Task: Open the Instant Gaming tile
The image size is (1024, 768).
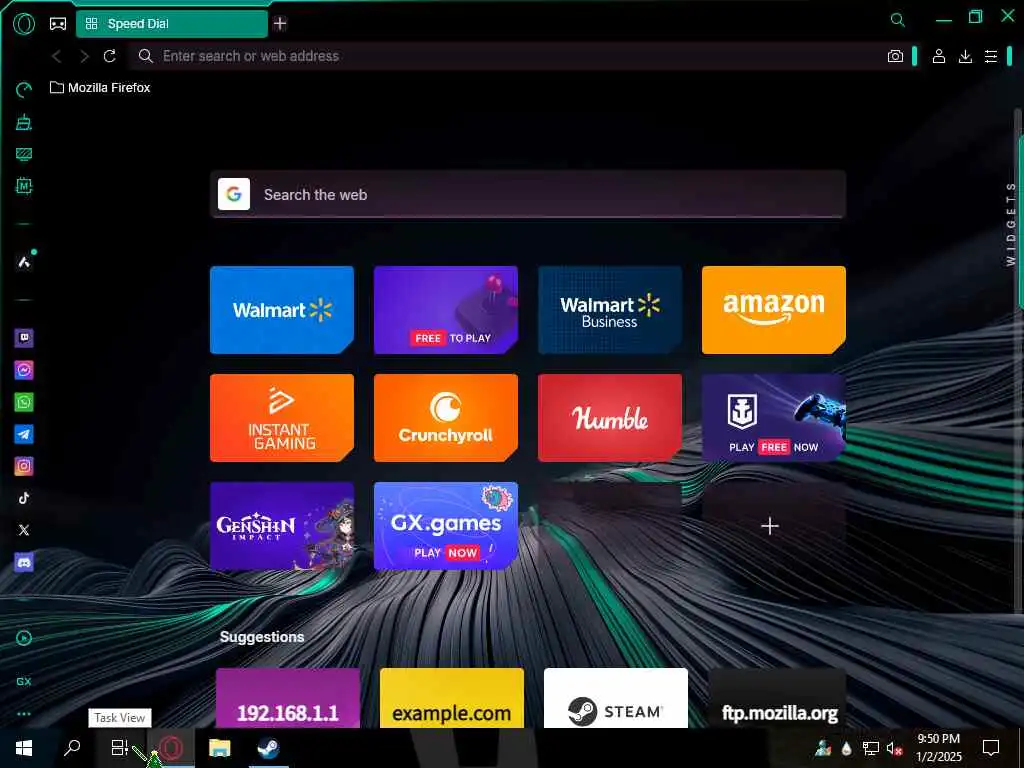Action: coord(282,418)
